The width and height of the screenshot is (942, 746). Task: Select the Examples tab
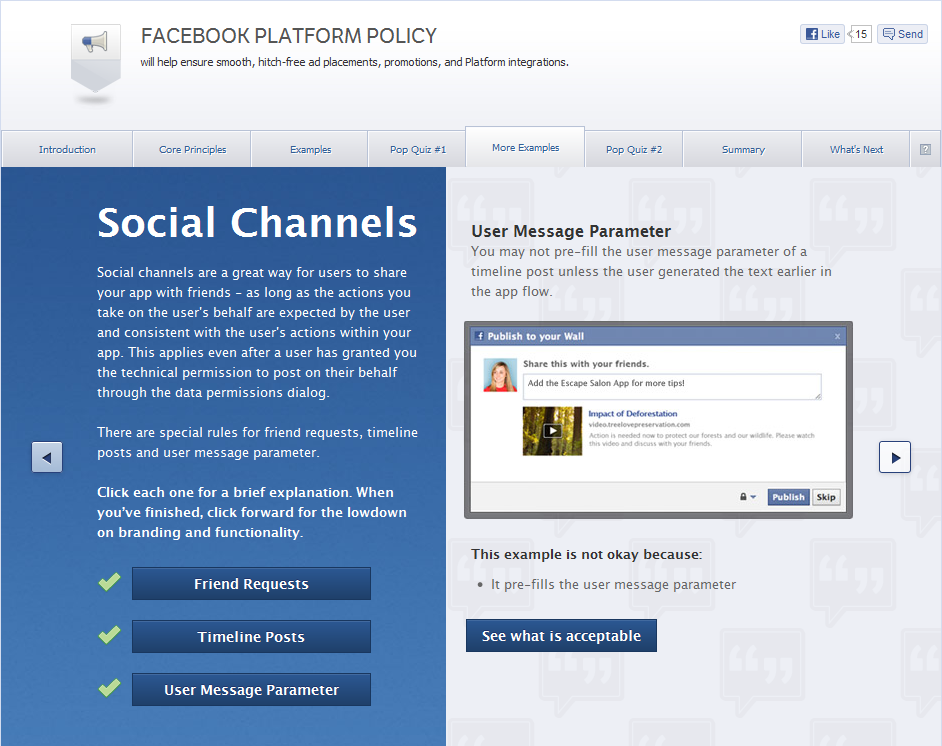point(310,150)
